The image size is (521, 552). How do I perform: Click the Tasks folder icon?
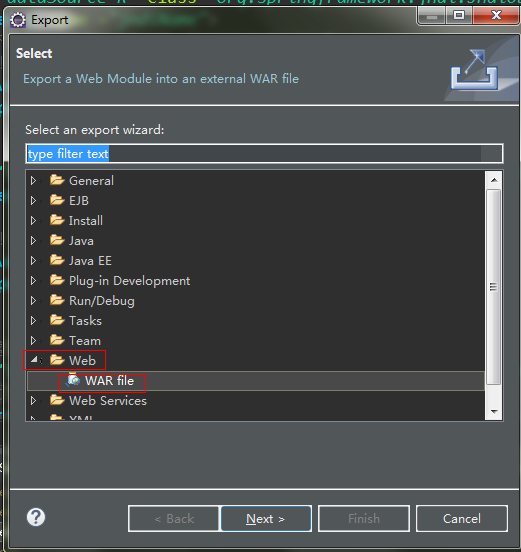click(x=57, y=320)
